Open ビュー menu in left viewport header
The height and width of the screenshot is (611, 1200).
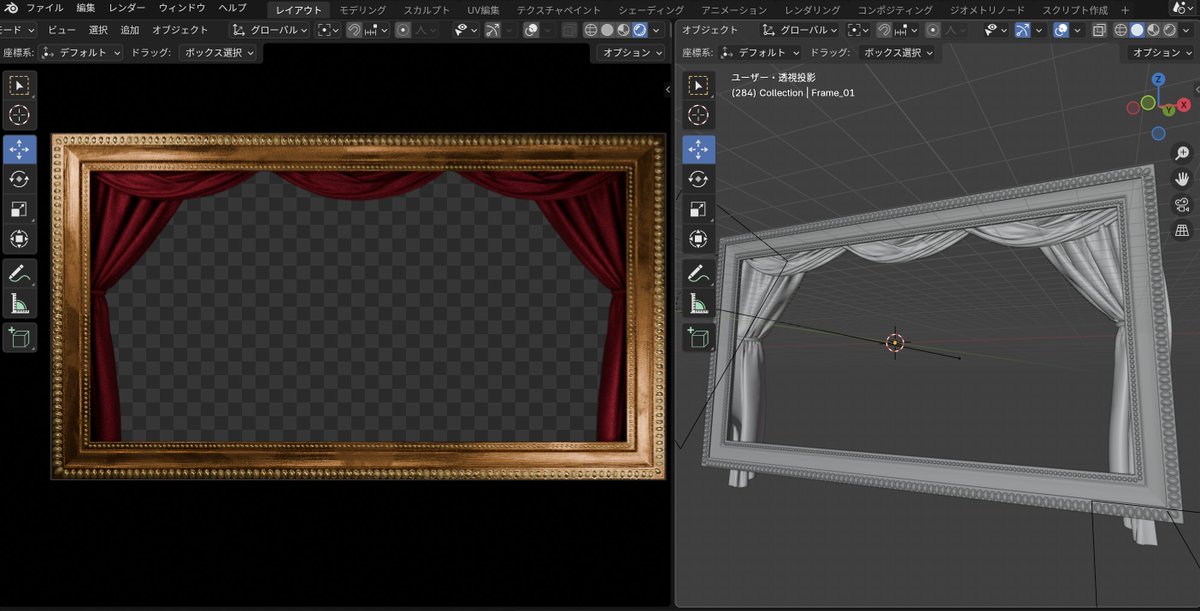pos(61,30)
